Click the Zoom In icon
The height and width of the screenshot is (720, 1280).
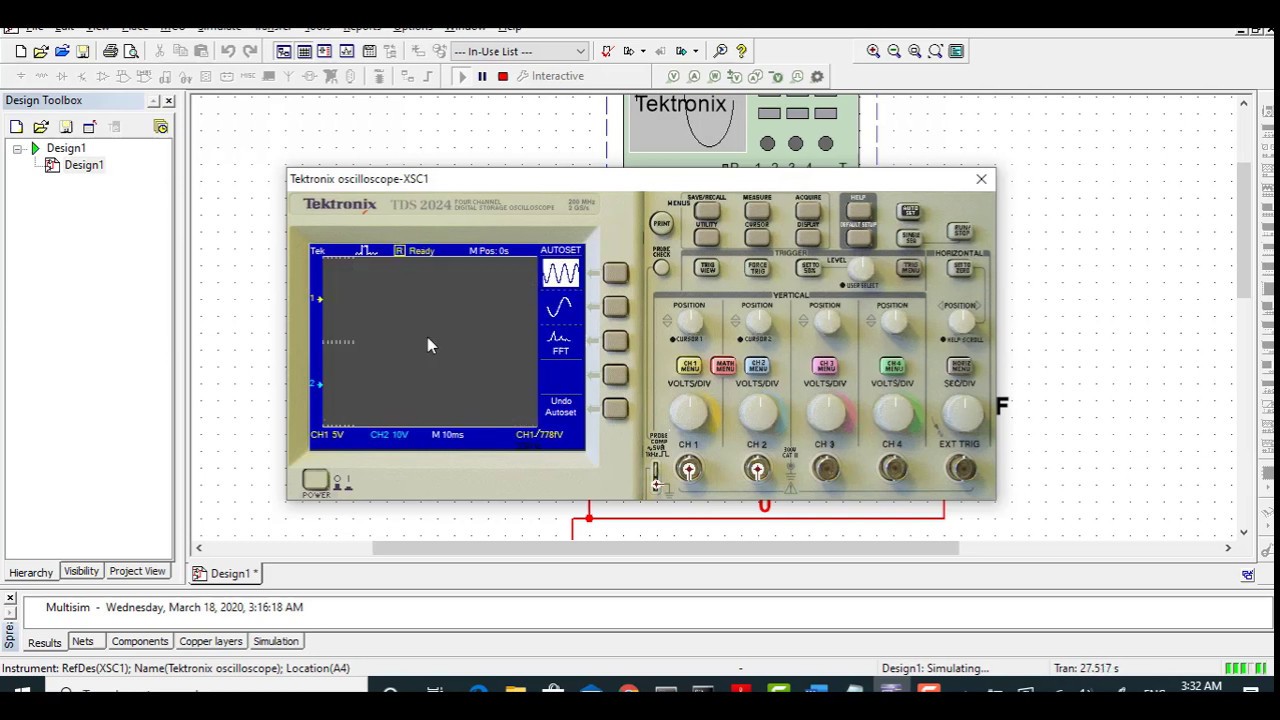click(x=873, y=51)
